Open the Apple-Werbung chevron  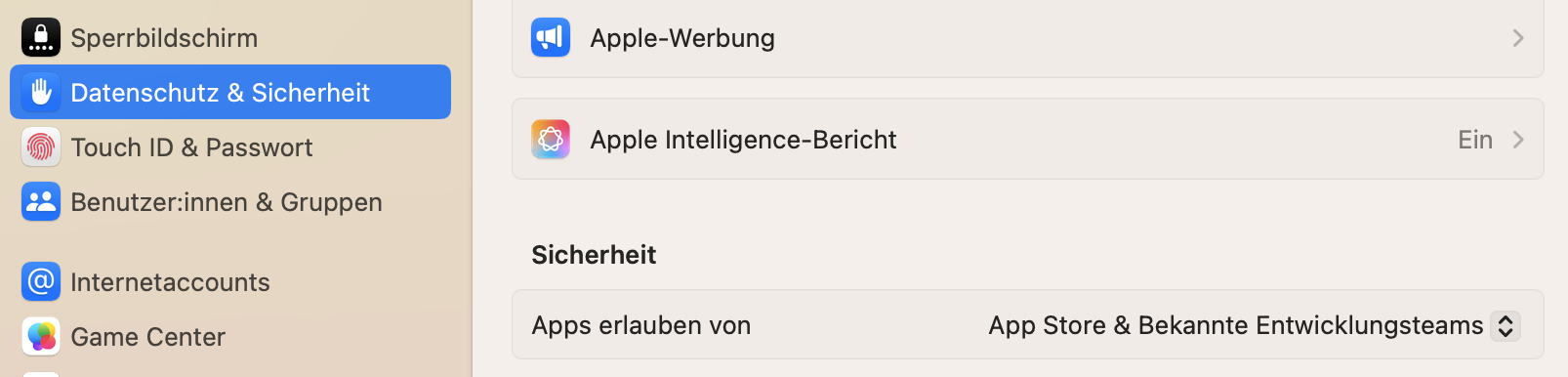1518,38
